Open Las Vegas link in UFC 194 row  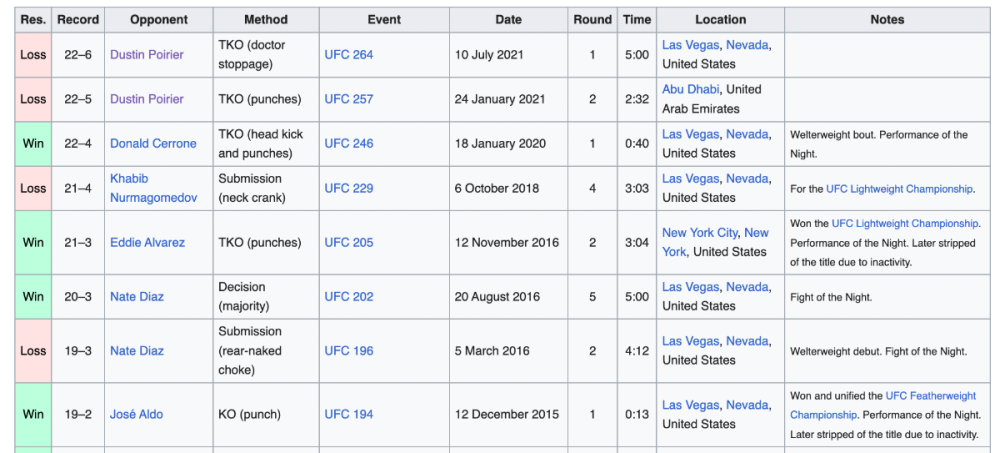(x=691, y=405)
